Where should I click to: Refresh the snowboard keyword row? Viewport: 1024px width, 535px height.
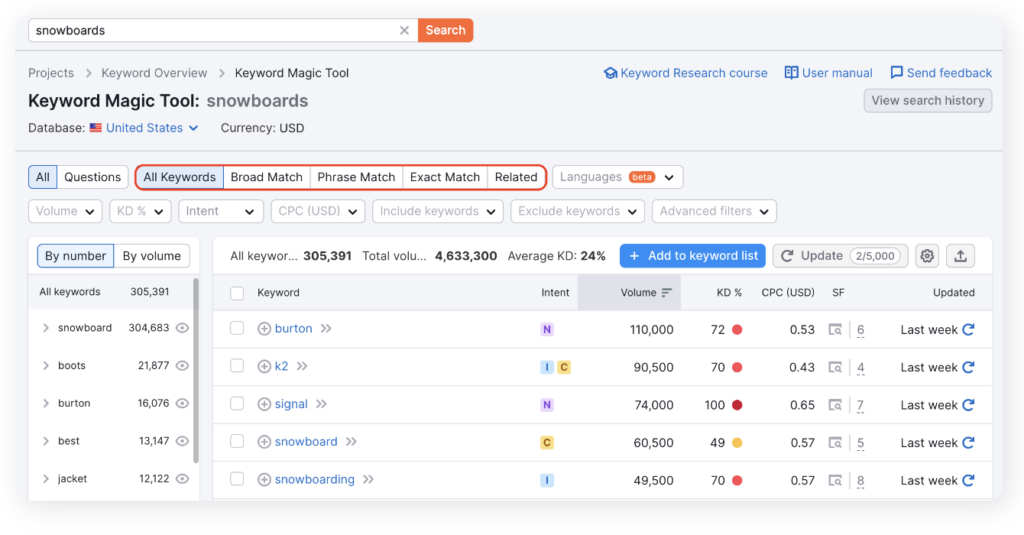pos(968,442)
